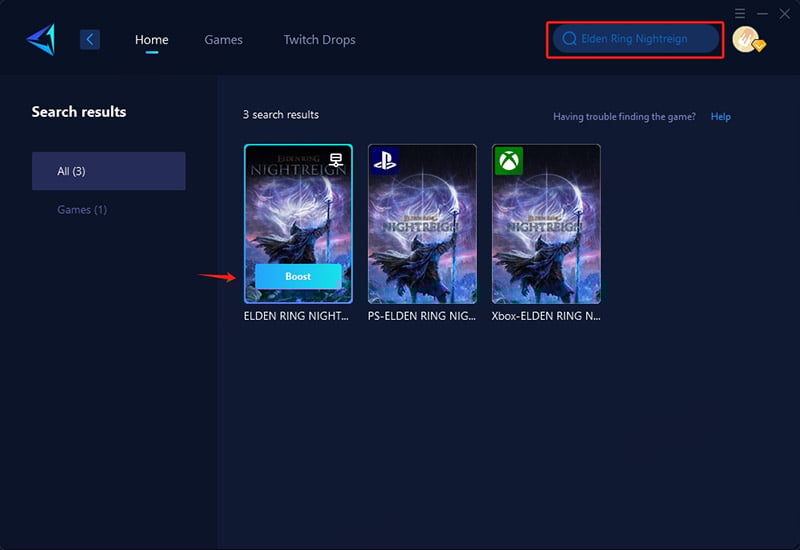Click the server icon on PC Nightreign card
Image resolution: width=800 pixels, height=550 pixels.
click(x=336, y=160)
